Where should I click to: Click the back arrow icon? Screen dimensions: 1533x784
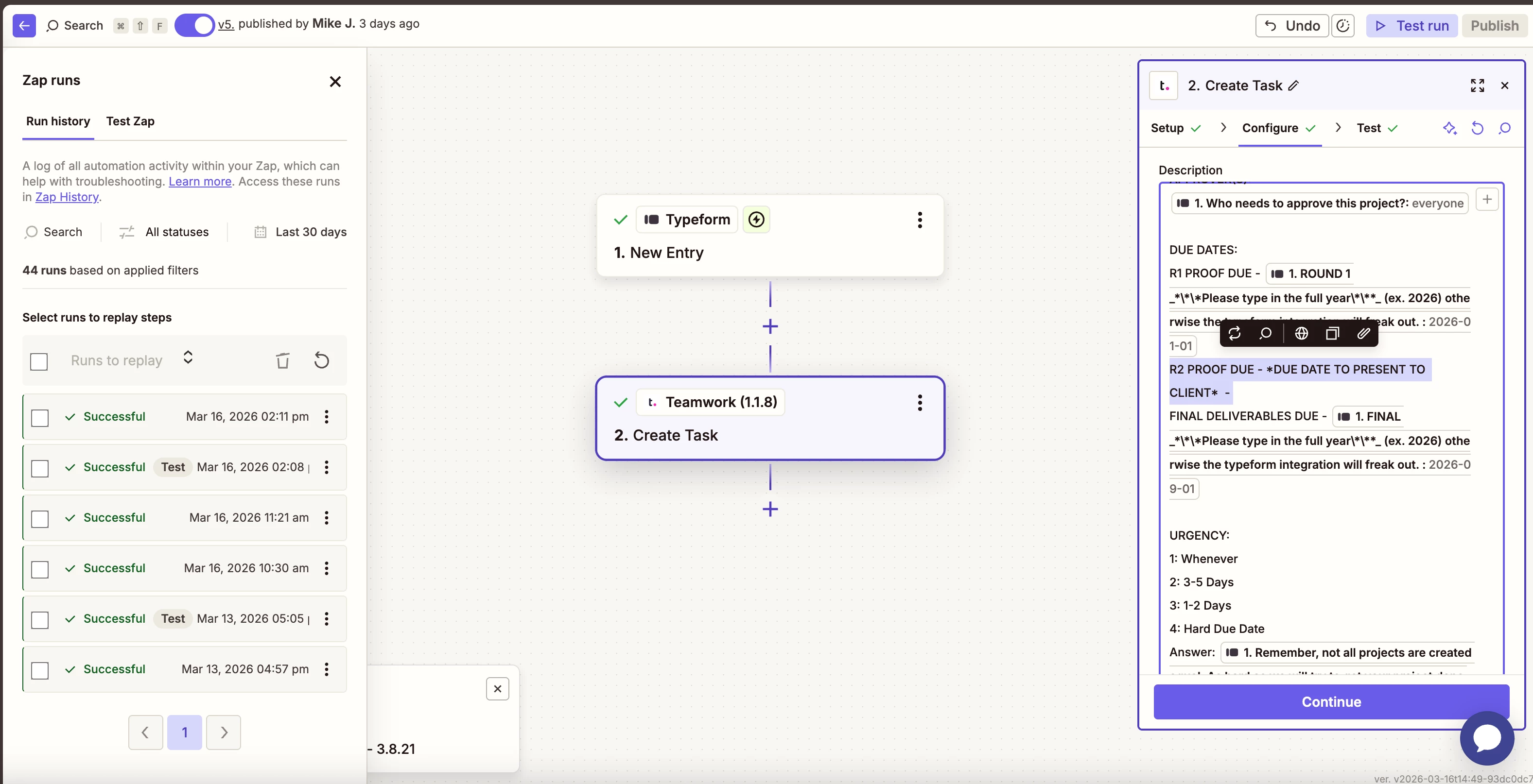(24, 26)
